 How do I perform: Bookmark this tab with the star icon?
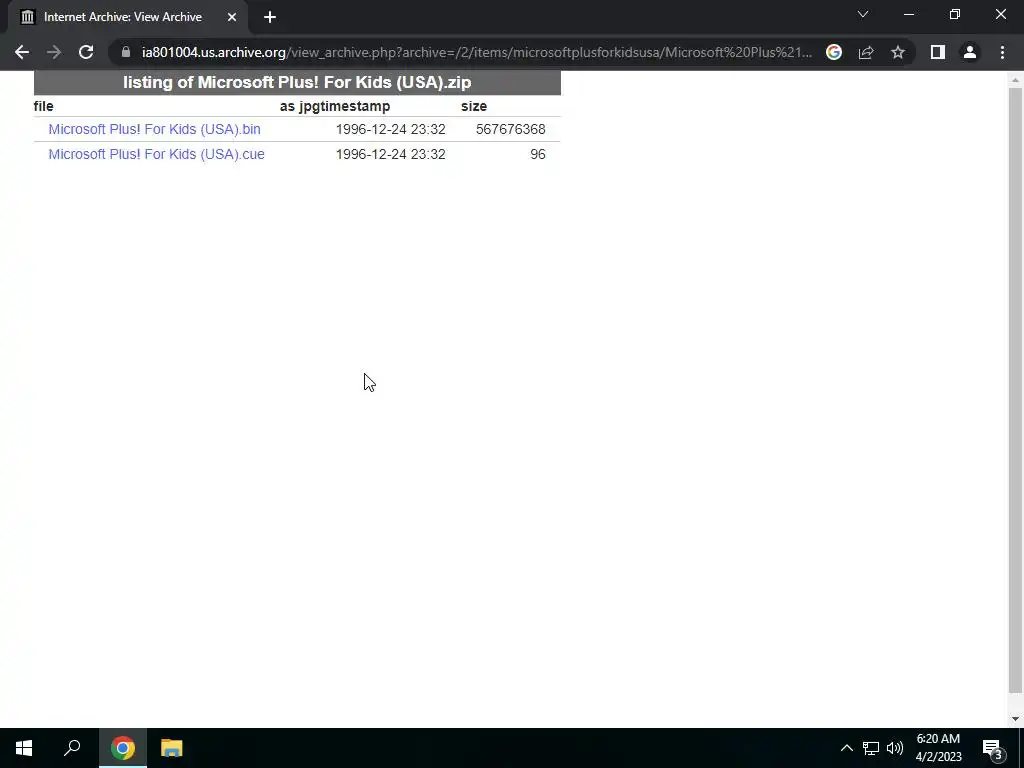(898, 52)
